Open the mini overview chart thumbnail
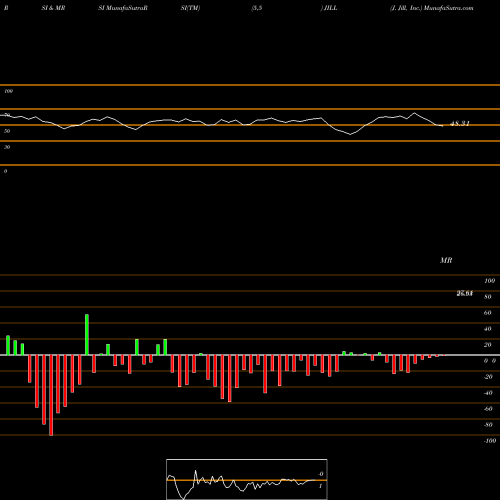Screen dimensions: 500x500 247,479
